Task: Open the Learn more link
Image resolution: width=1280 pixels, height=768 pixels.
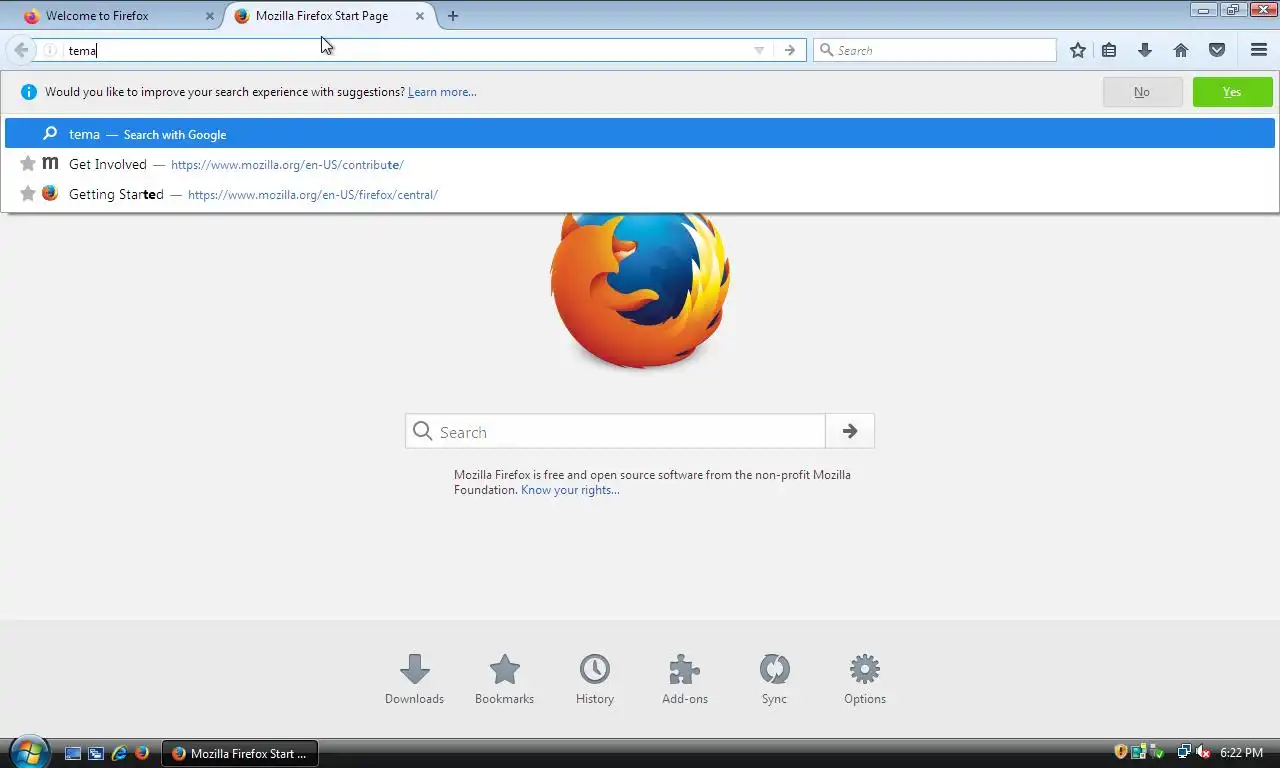Action: click(x=442, y=92)
